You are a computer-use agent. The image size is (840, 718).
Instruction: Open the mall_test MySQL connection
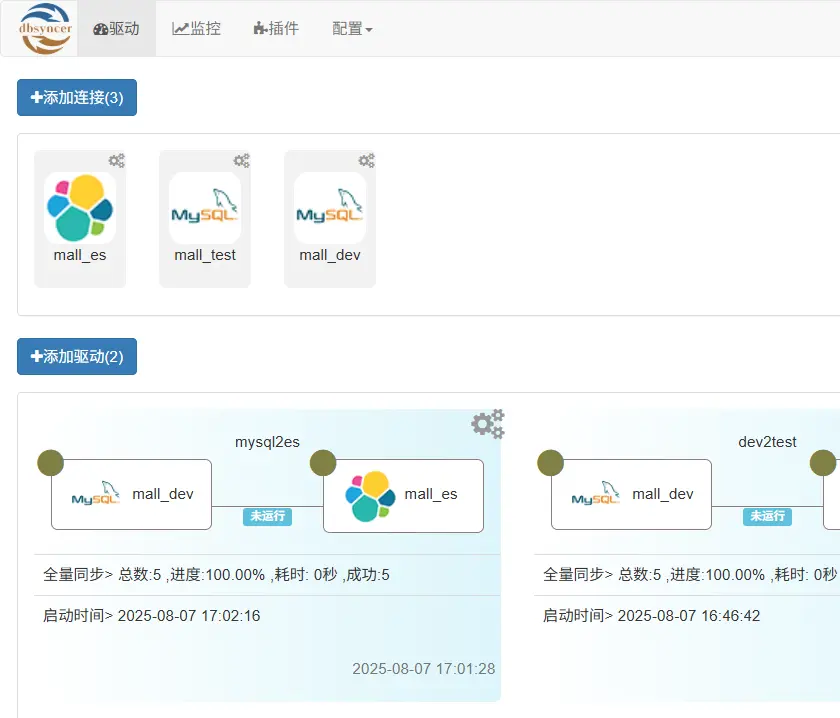(x=204, y=205)
